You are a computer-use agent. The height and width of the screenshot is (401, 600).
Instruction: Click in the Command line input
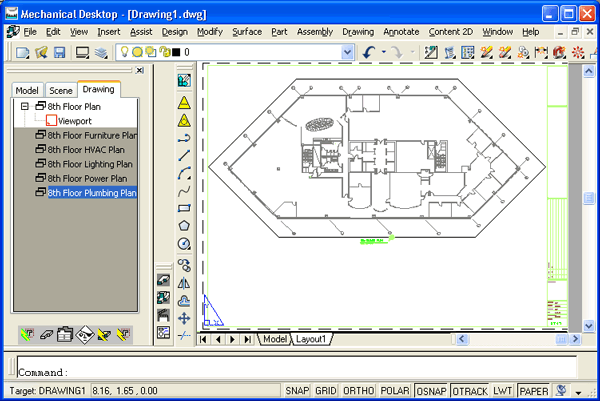pos(300,371)
